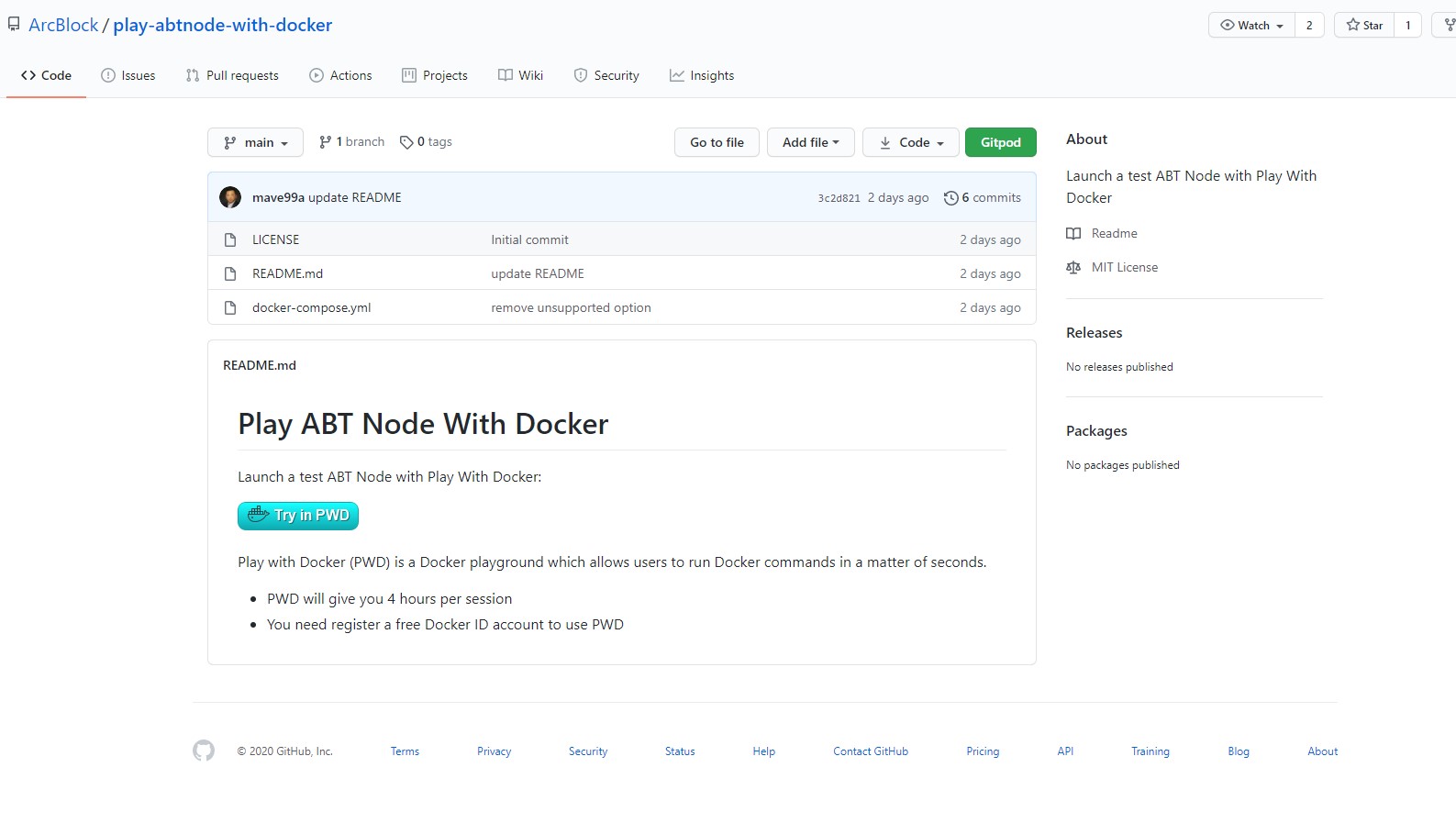The image size is (1456, 823).
Task: Open the Pull requests tab
Action: point(232,76)
